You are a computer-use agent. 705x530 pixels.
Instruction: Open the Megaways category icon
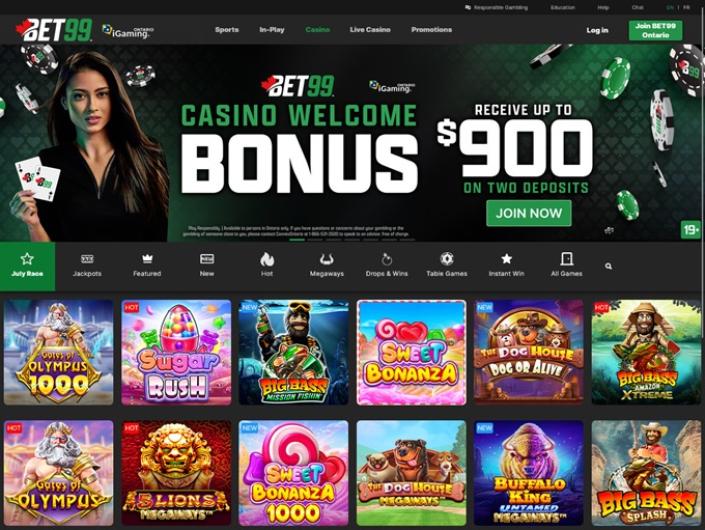point(327,266)
